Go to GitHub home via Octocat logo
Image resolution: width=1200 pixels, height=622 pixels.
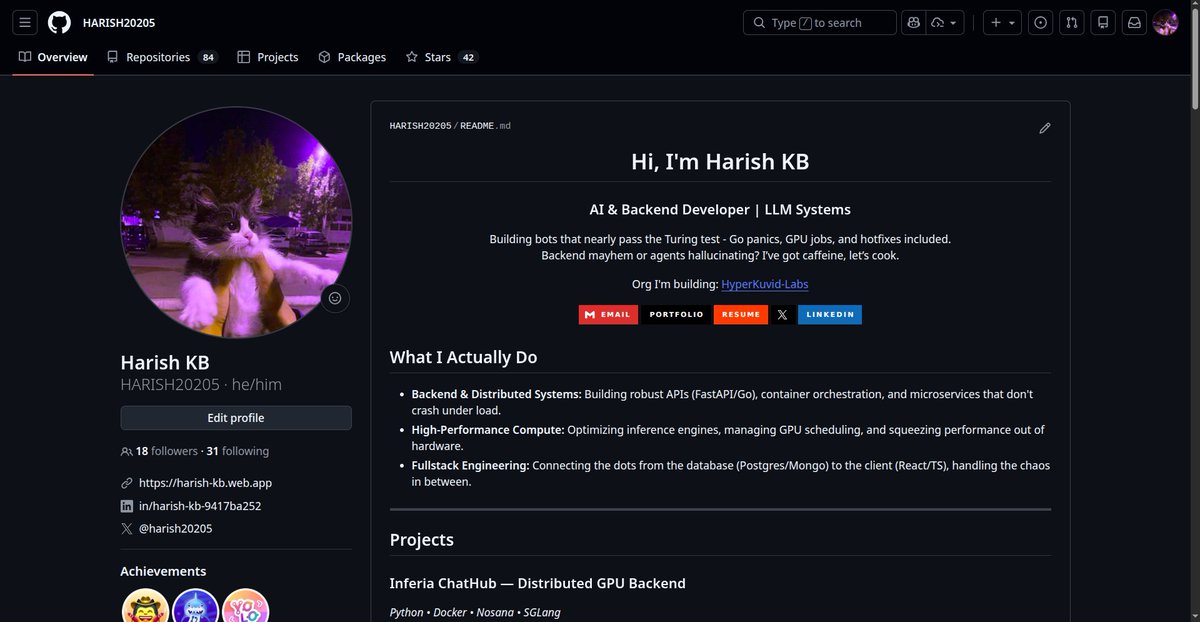(x=59, y=22)
